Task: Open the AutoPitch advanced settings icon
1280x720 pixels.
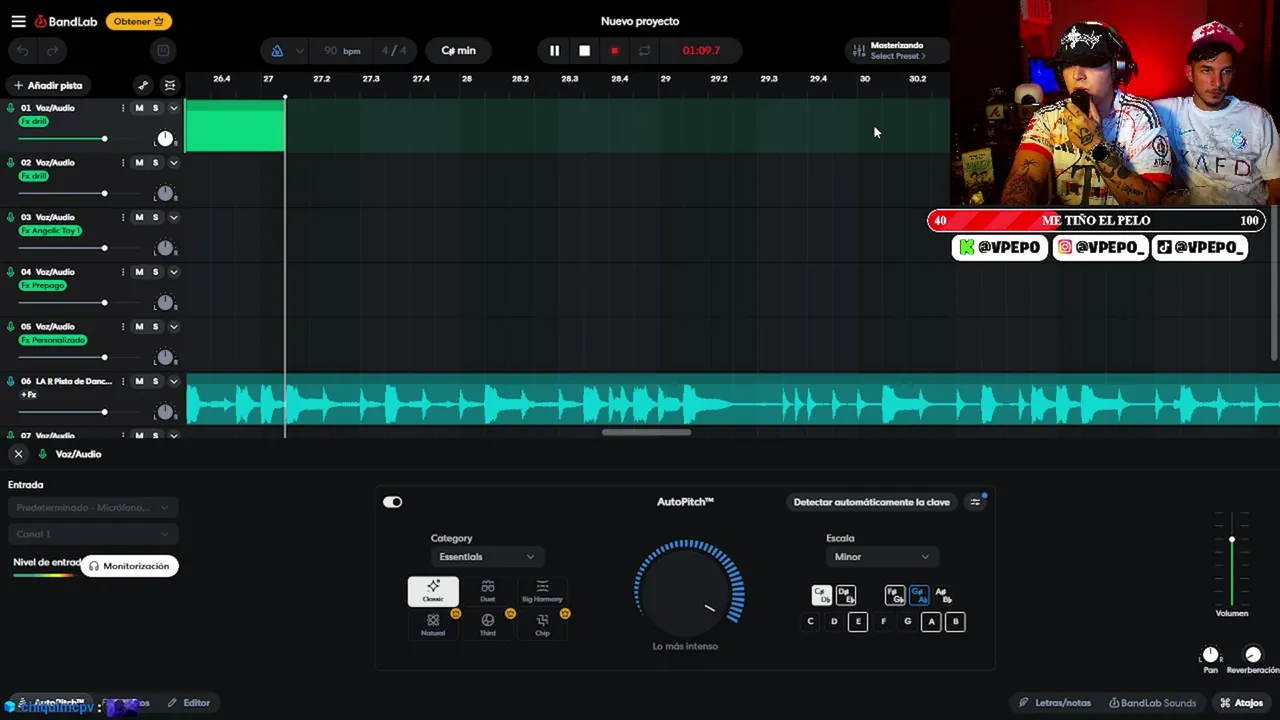Action: coord(975,502)
